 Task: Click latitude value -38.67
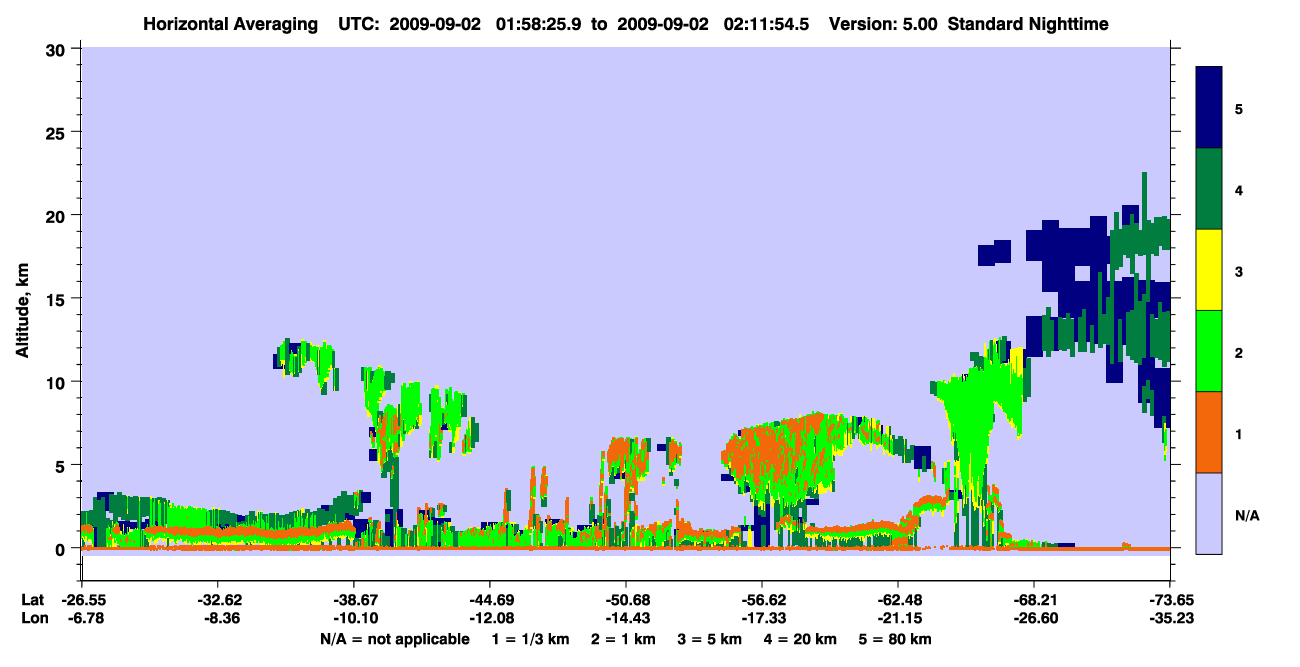coord(353,600)
